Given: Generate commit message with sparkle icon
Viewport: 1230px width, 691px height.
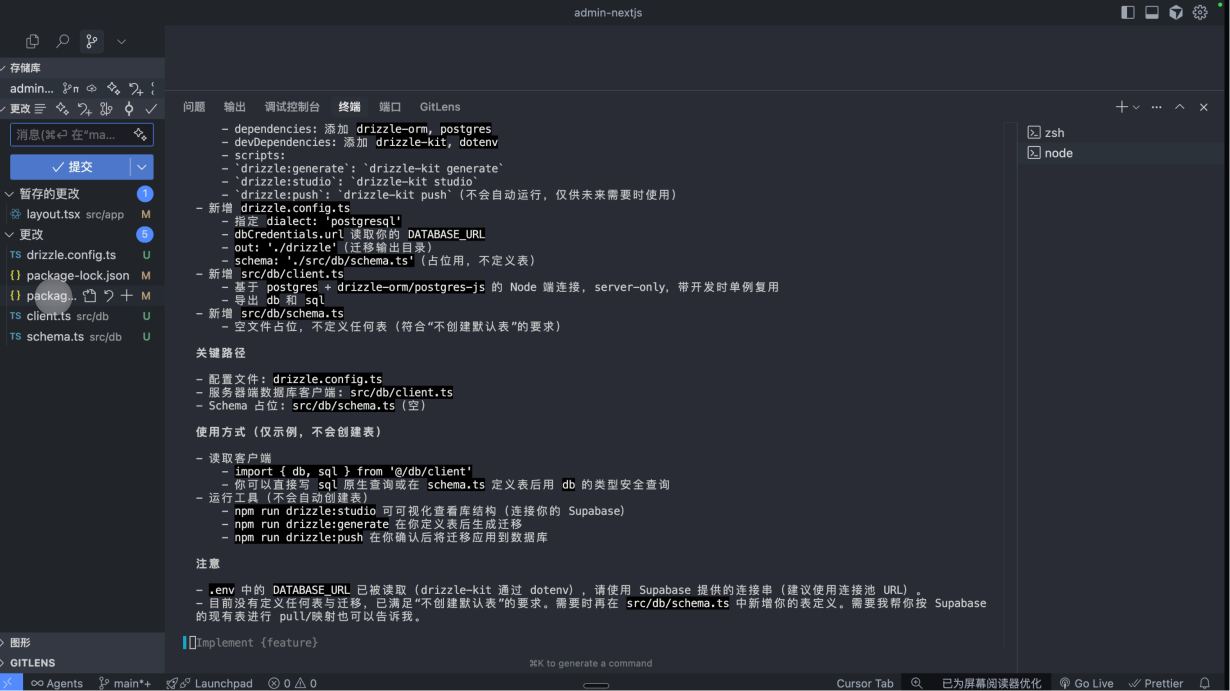Looking at the screenshot, I should point(141,134).
